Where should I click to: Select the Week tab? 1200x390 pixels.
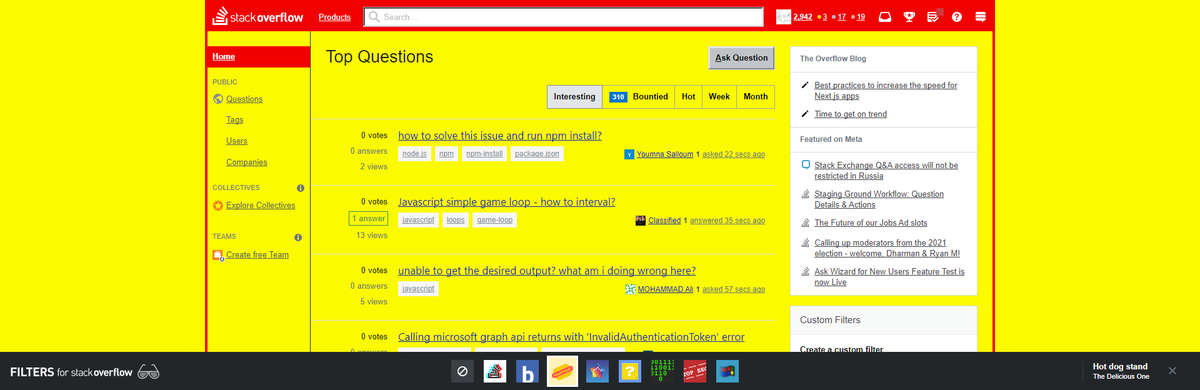(x=719, y=97)
